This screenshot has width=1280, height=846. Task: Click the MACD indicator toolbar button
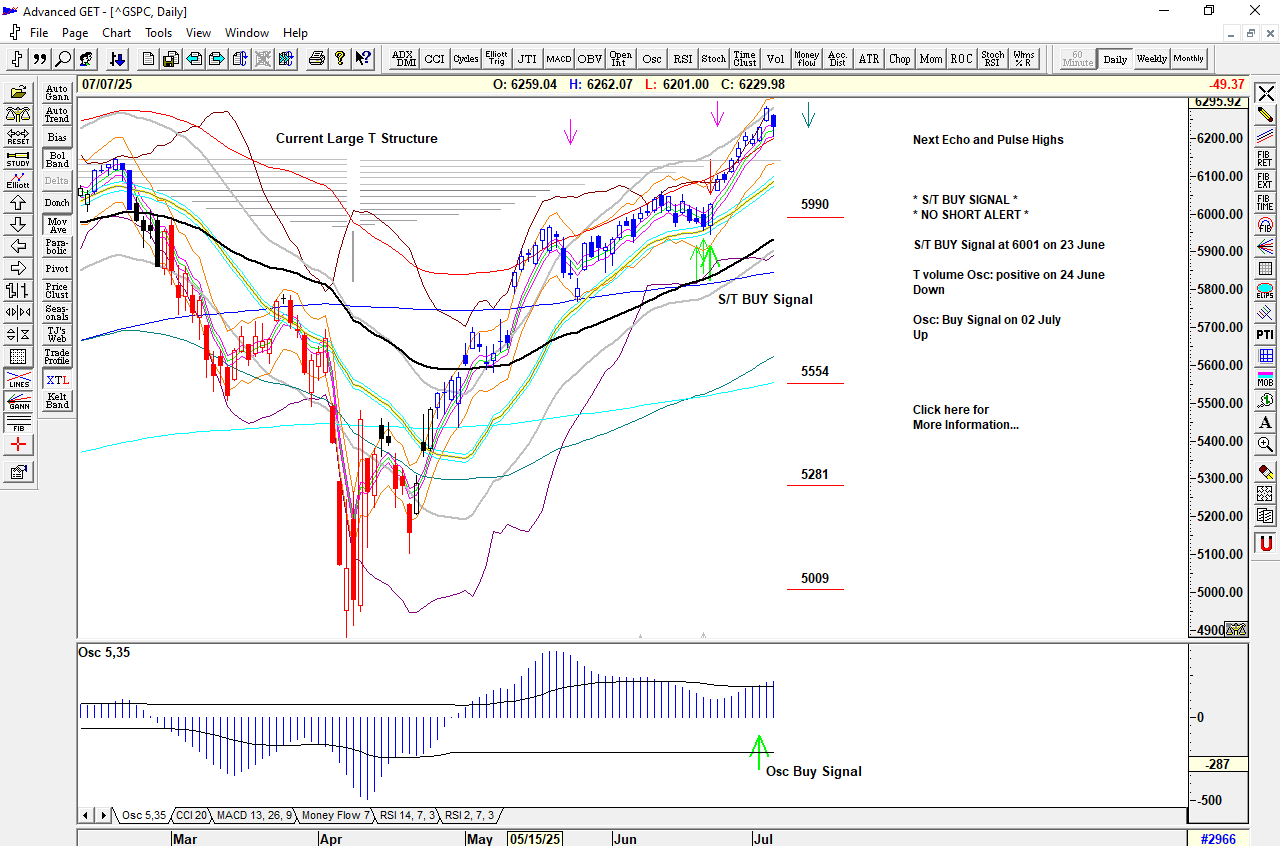pos(558,59)
